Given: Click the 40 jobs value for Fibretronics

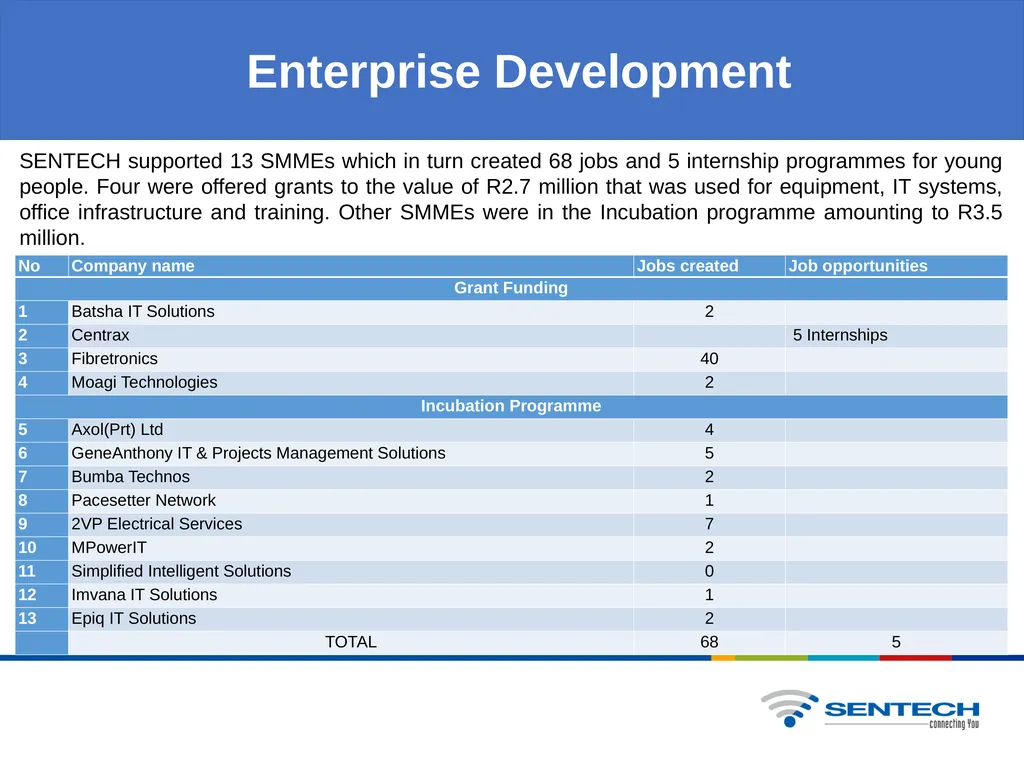Looking at the screenshot, I should [x=709, y=359].
